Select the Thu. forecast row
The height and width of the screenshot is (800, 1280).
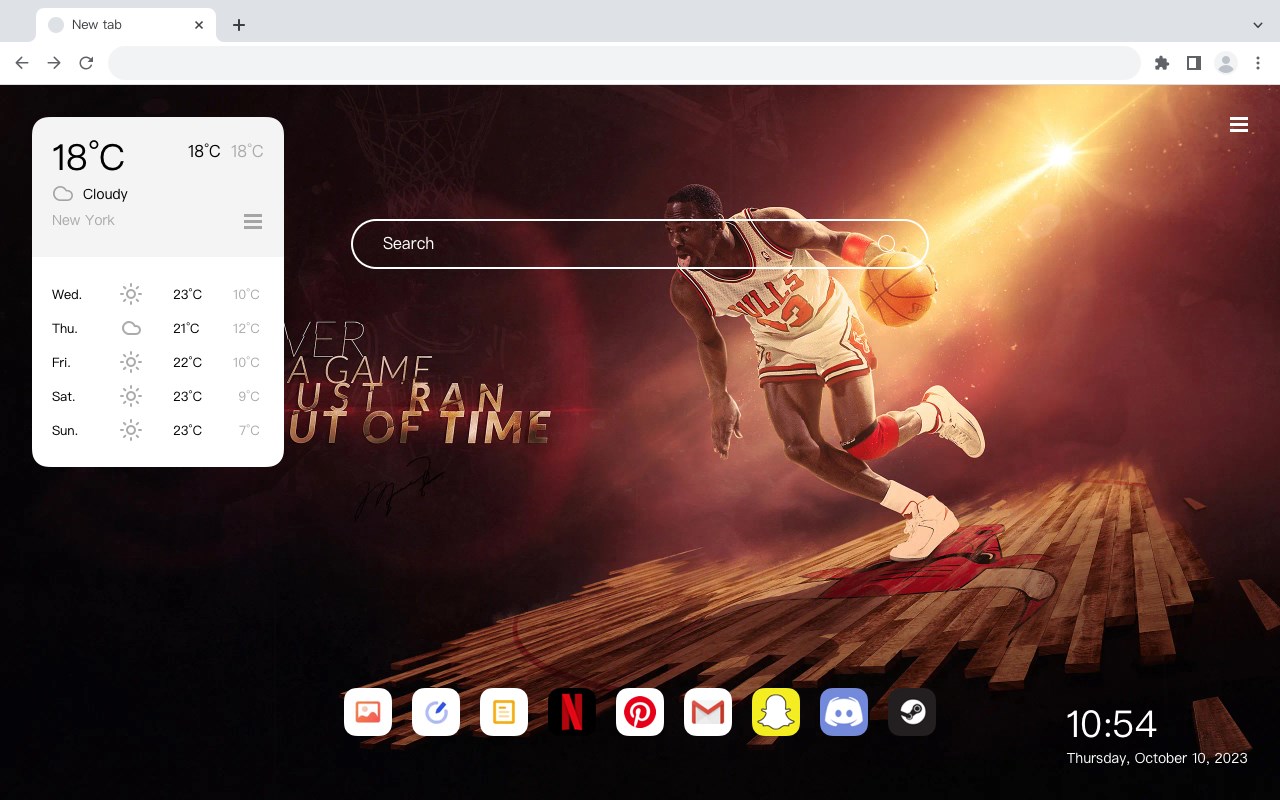(x=158, y=328)
